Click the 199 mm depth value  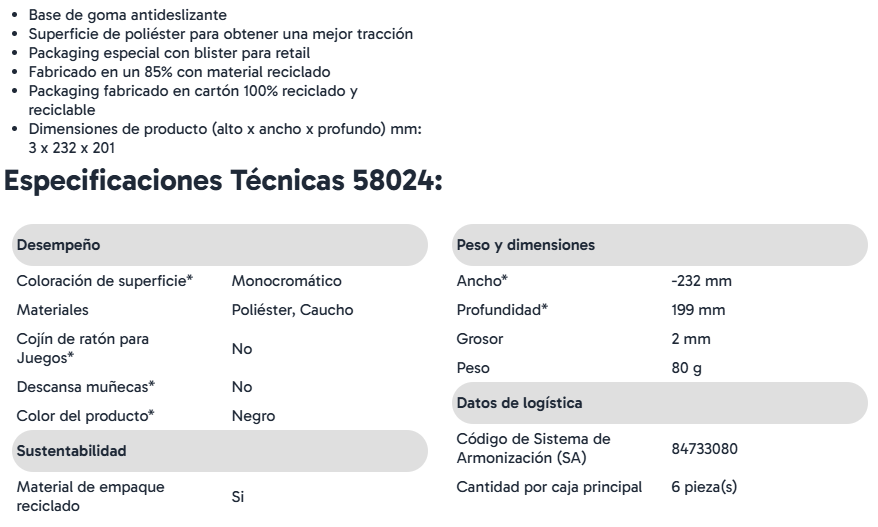point(698,310)
